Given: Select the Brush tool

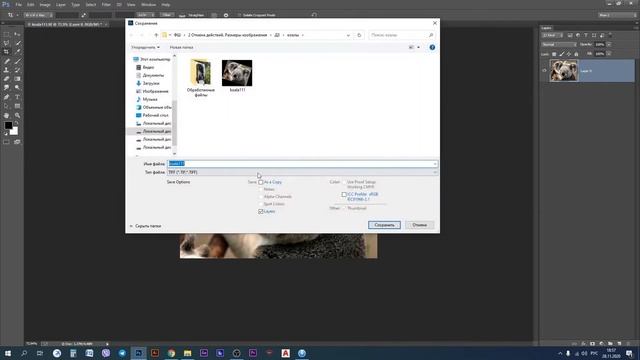Looking at the screenshot, I should coord(17,61).
